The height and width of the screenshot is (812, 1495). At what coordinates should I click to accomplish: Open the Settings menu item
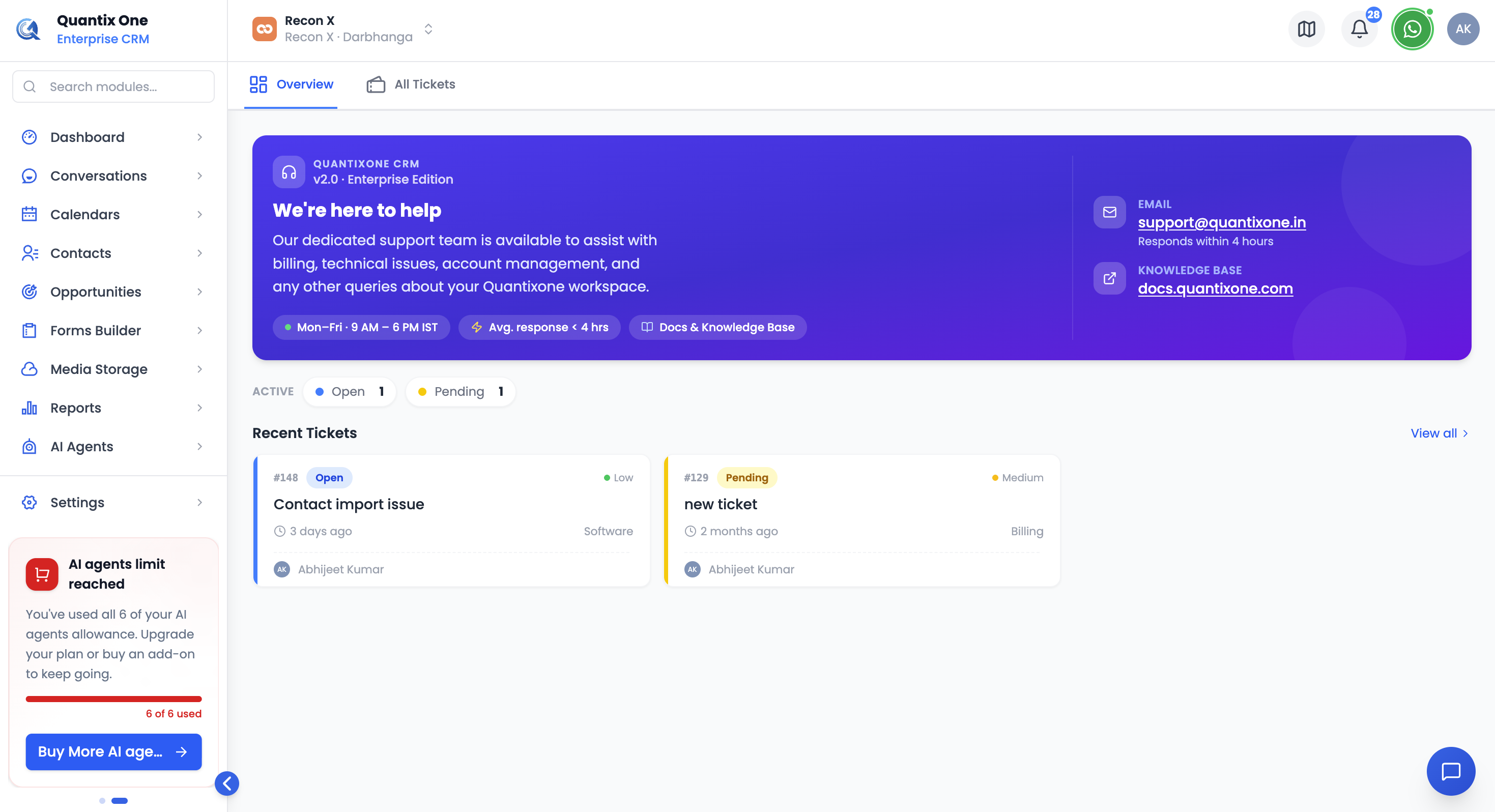[113, 503]
